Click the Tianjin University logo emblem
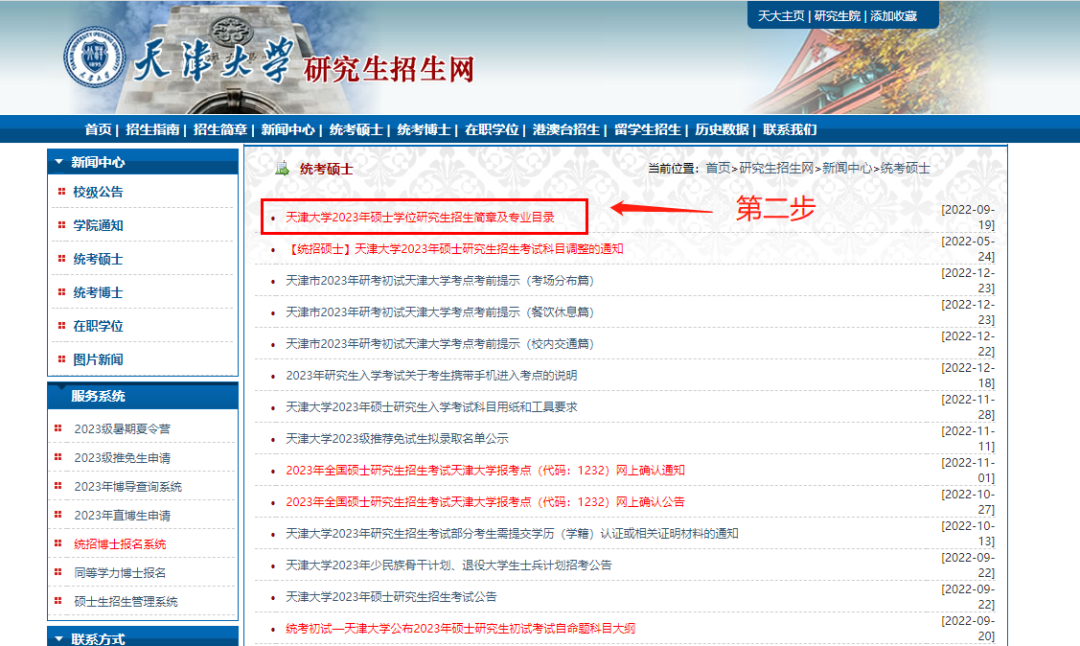1080x646 pixels. (95, 57)
